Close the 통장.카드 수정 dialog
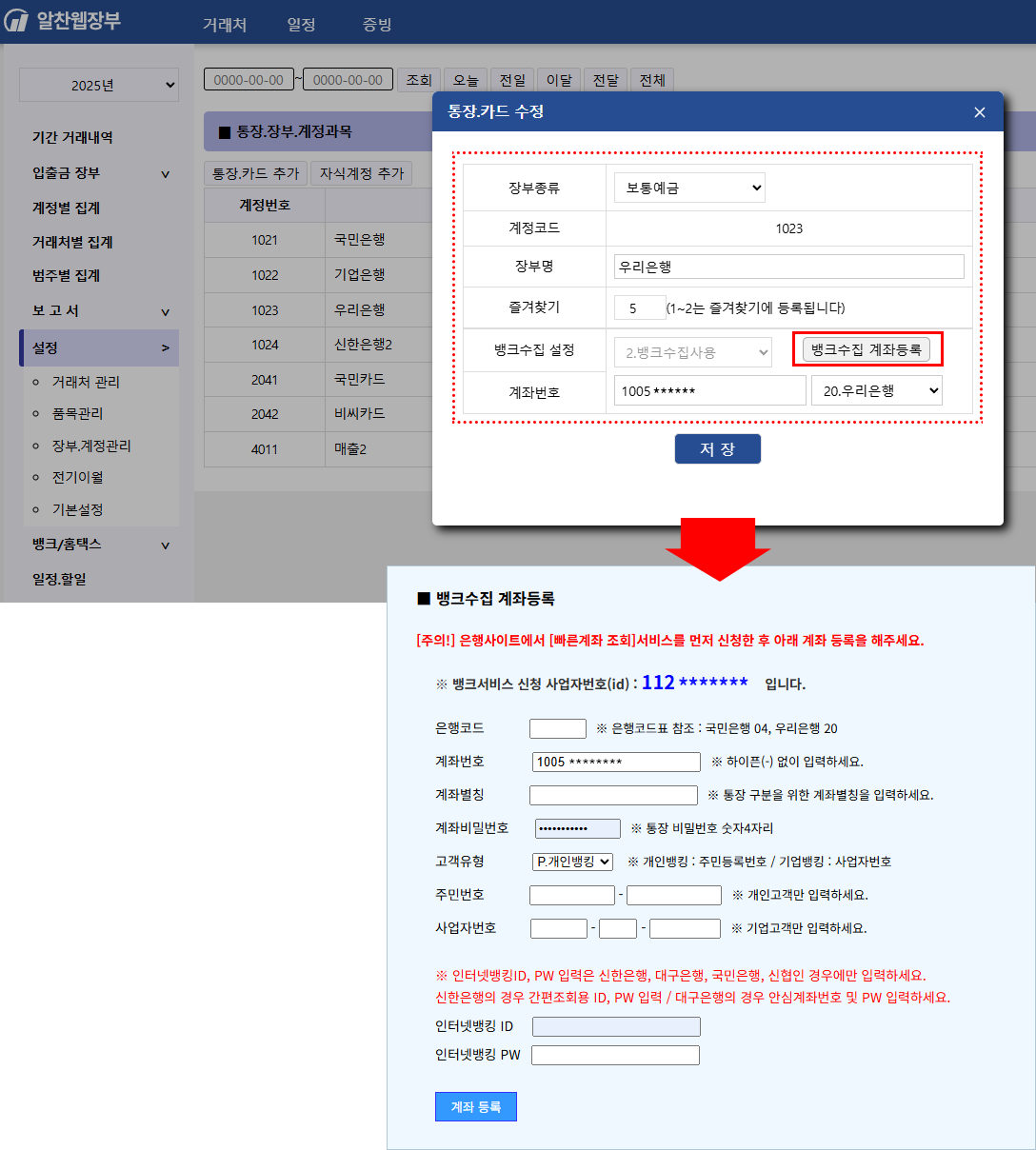The width and height of the screenshot is (1036, 1150). [980, 112]
